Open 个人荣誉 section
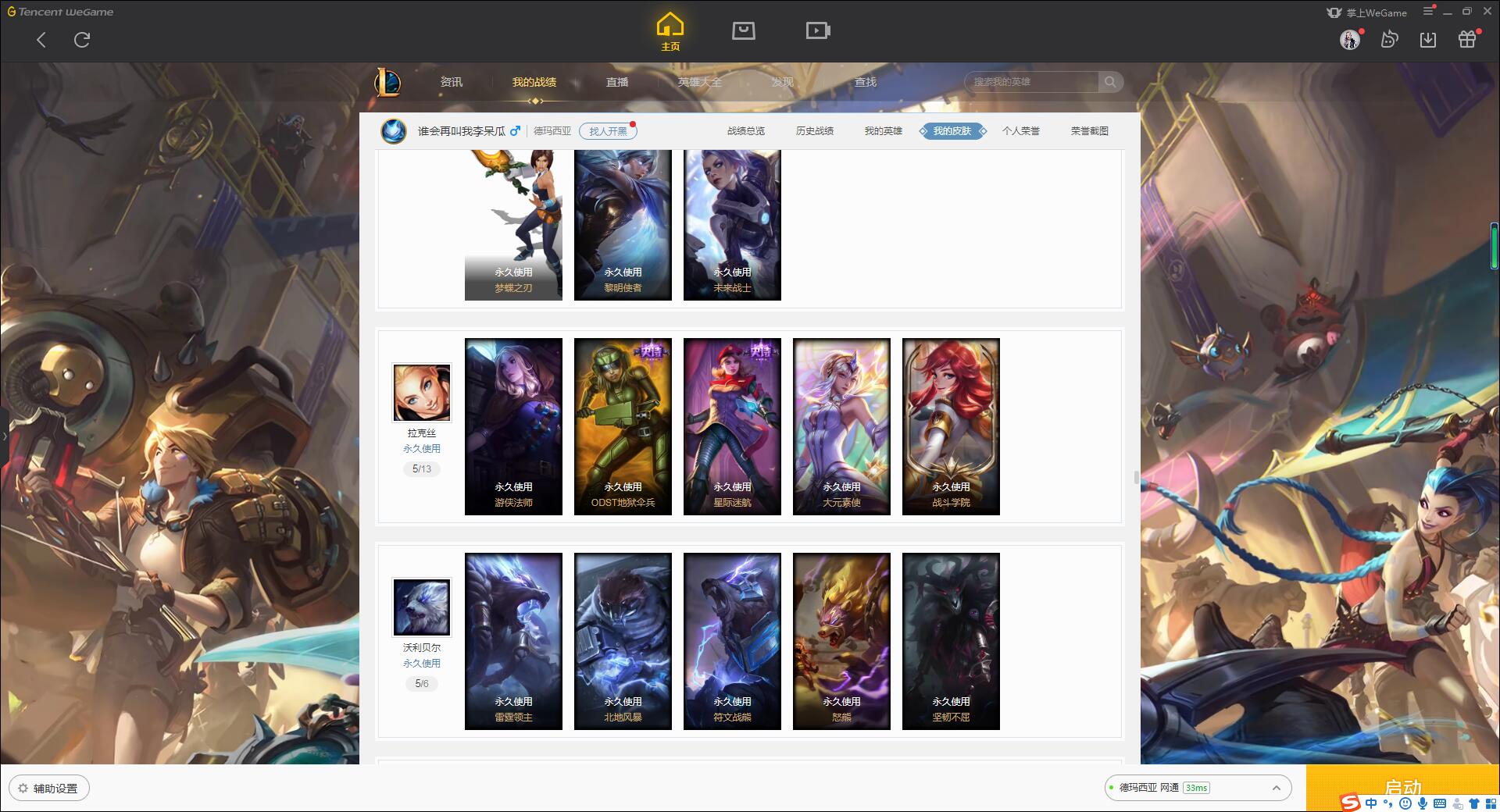Image resolution: width=1500 pixels, height=812 pixels. (x=1021, y=131)
